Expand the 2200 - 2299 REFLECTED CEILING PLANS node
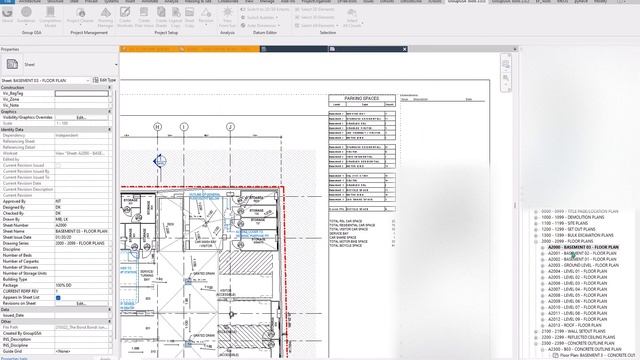The width and height of the screenshot is (640, 360). (536, 338)
